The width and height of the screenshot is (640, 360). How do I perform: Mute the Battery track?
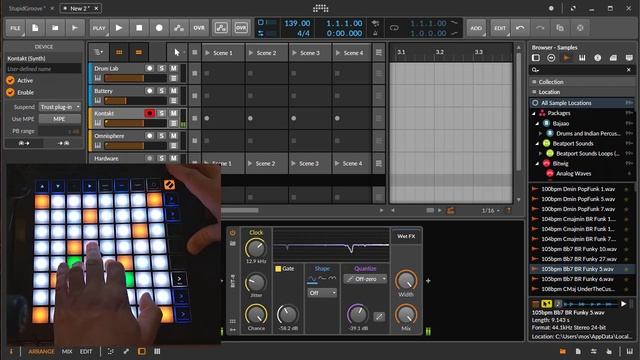coord(173,91)
